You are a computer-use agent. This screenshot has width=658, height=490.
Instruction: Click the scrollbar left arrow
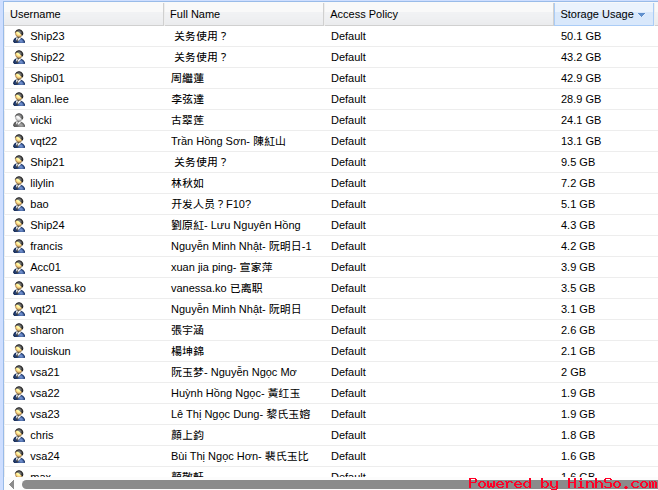[x=11, y=485]
